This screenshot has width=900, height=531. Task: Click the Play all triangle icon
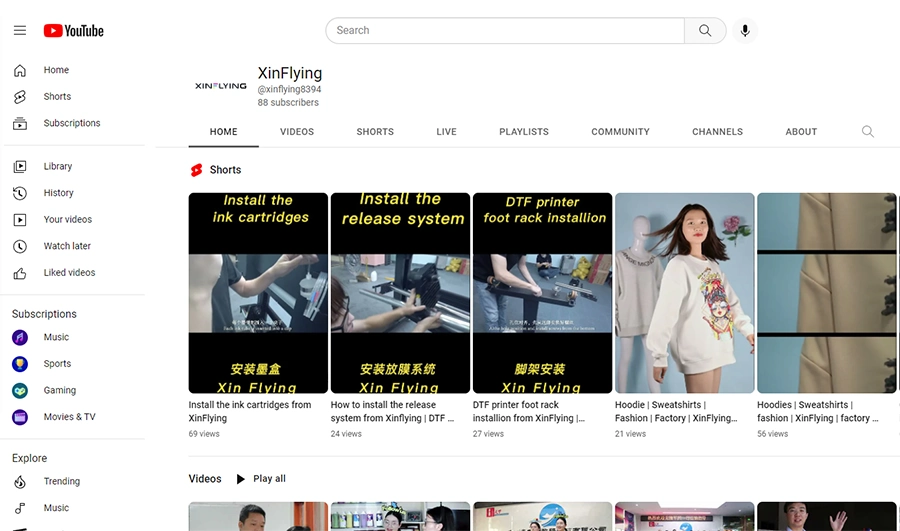click(240, 479)
